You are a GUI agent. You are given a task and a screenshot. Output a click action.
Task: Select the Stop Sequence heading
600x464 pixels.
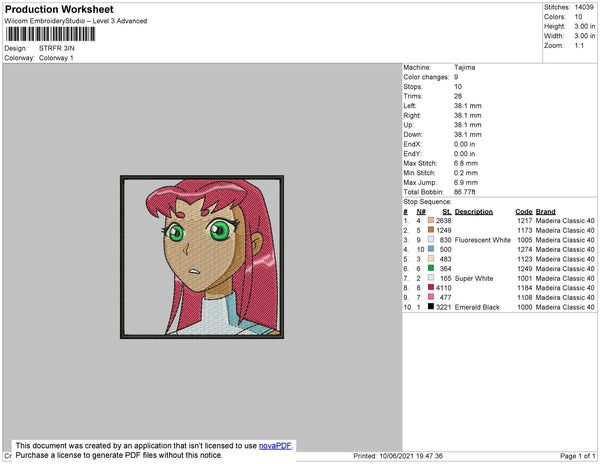pos(427,202)
